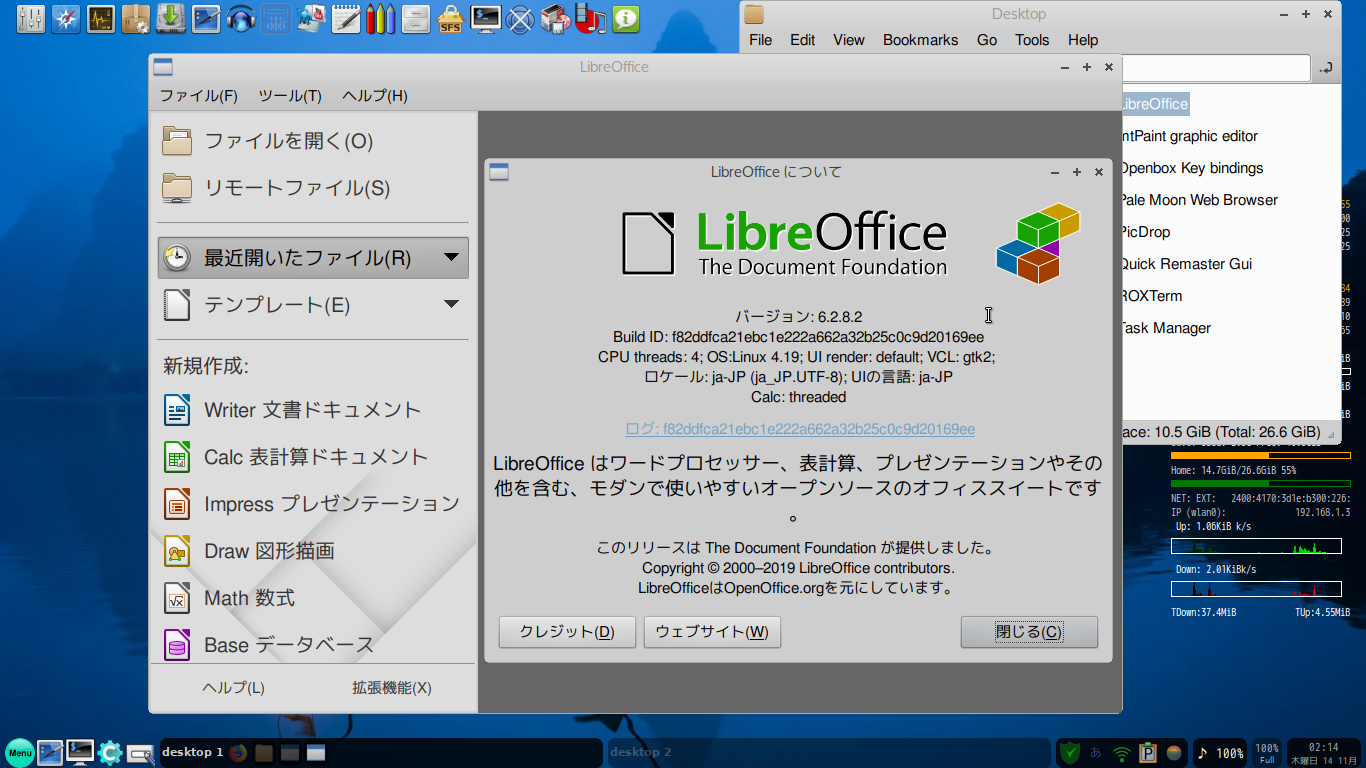The height and width of the screenshot is (768, 1366).
Task: Select the Task Manager entry
Action: coord(1166,328)
